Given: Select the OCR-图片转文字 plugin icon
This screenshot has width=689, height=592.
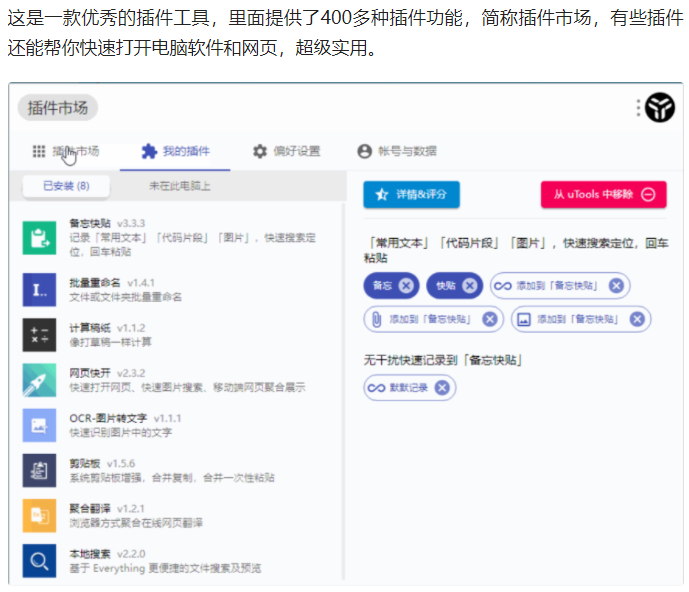Looking at the screenshot, I should coord(40,425).
